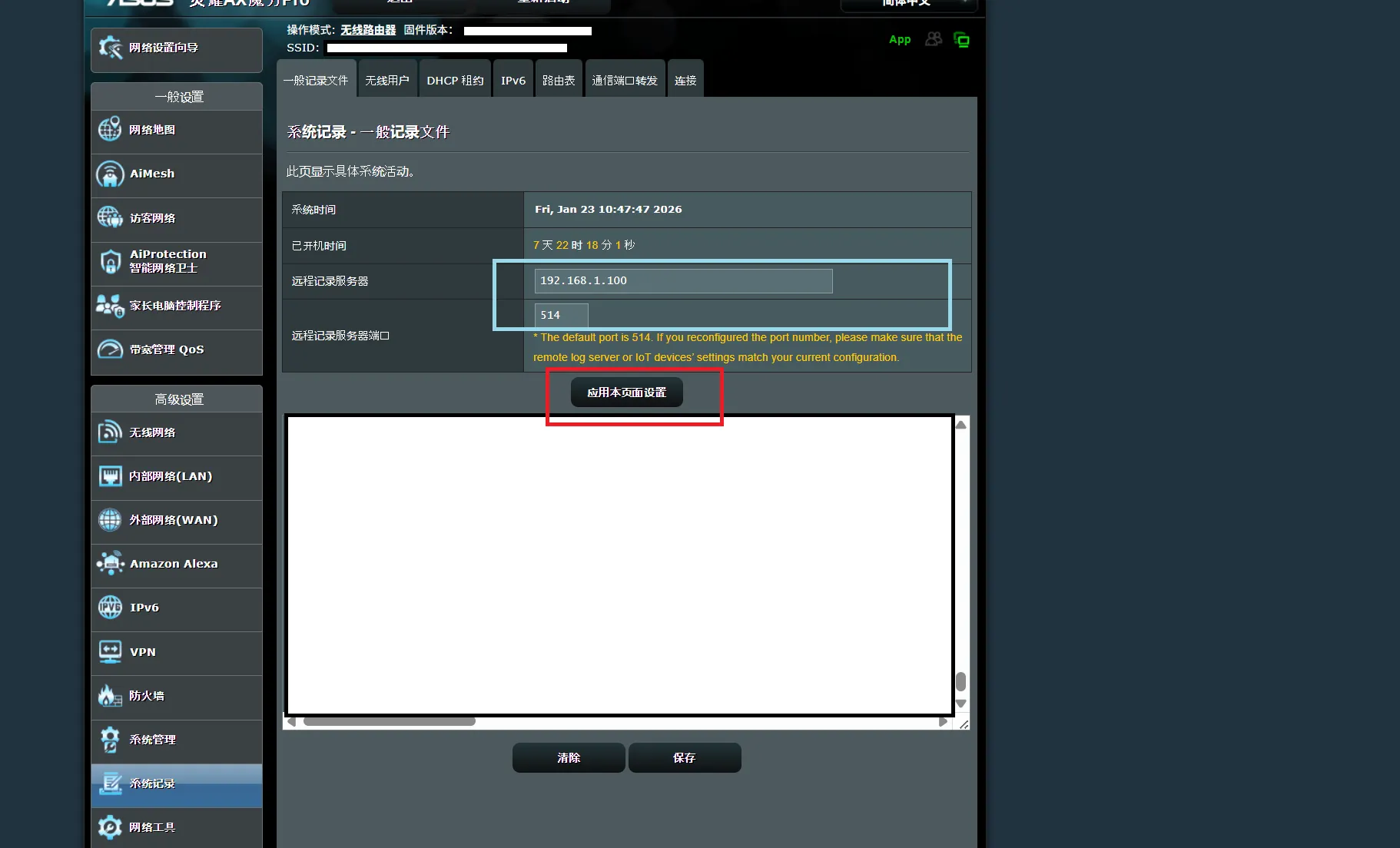The height and width of the screenshot is (848, 1400).
Task: Switch to the DHCP 租约 tab
Action: pos(455,81)
